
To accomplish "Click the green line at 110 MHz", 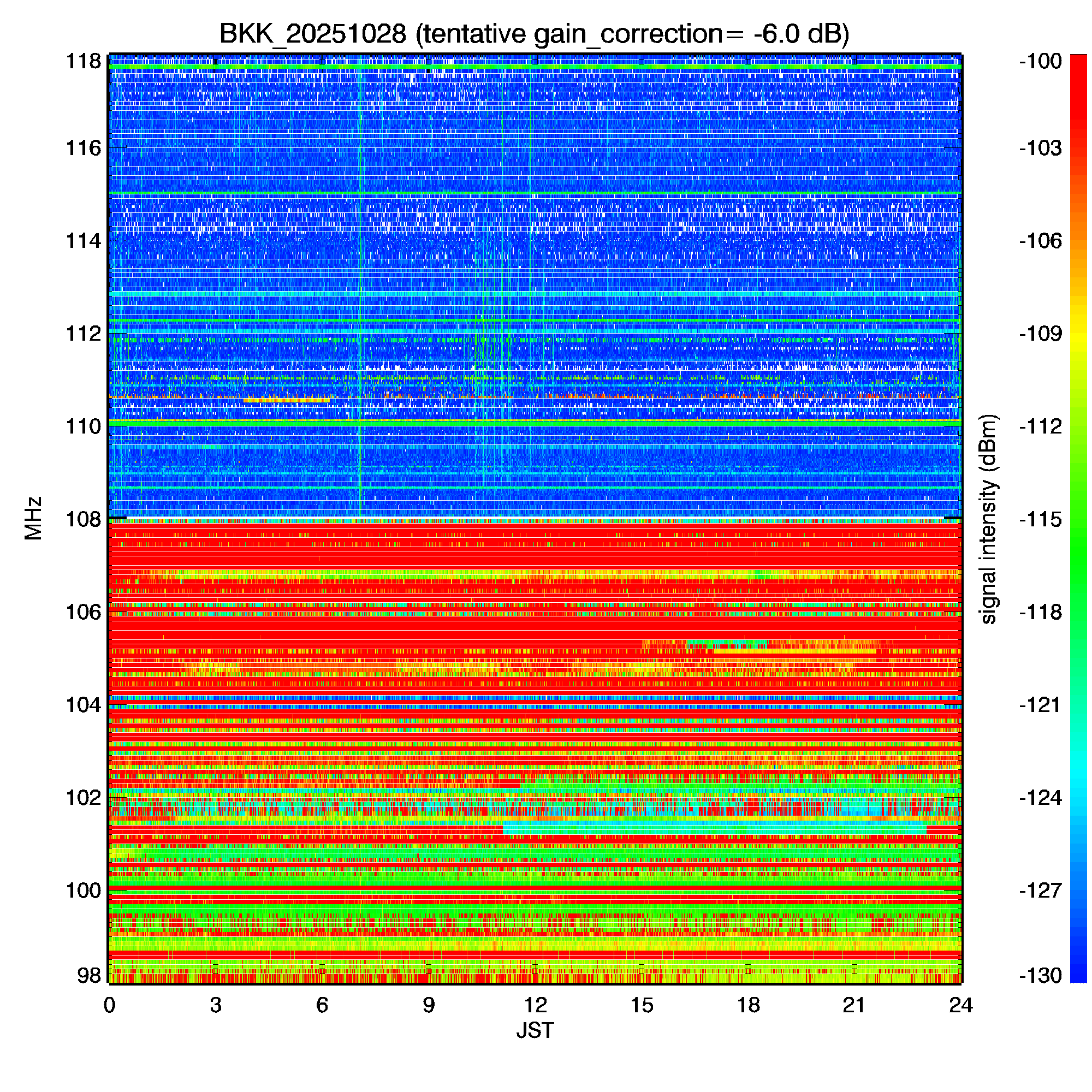I will pyautogui.click(x=535, y=423).
